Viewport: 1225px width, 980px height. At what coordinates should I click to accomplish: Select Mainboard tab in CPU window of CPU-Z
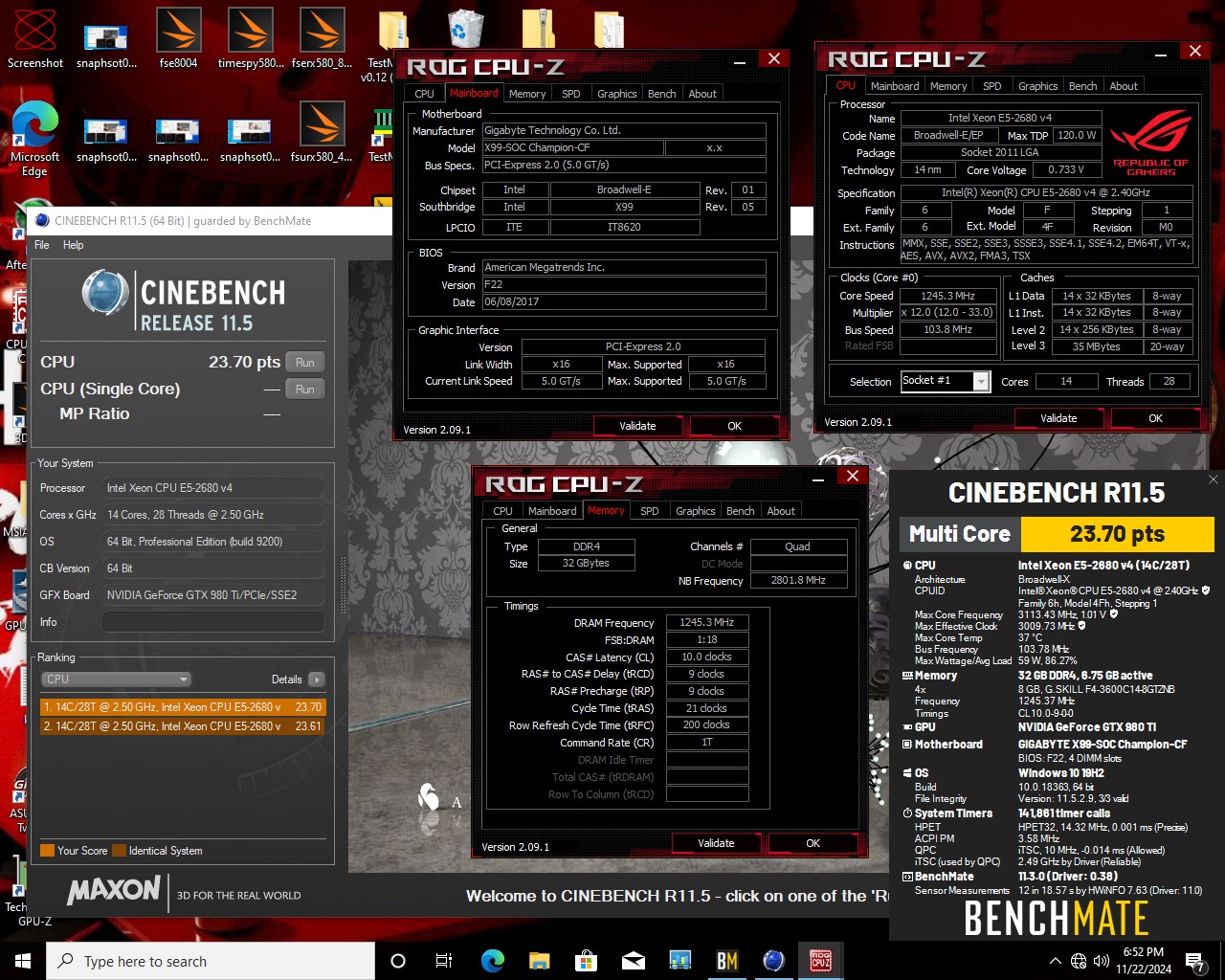tap(895, 86)
